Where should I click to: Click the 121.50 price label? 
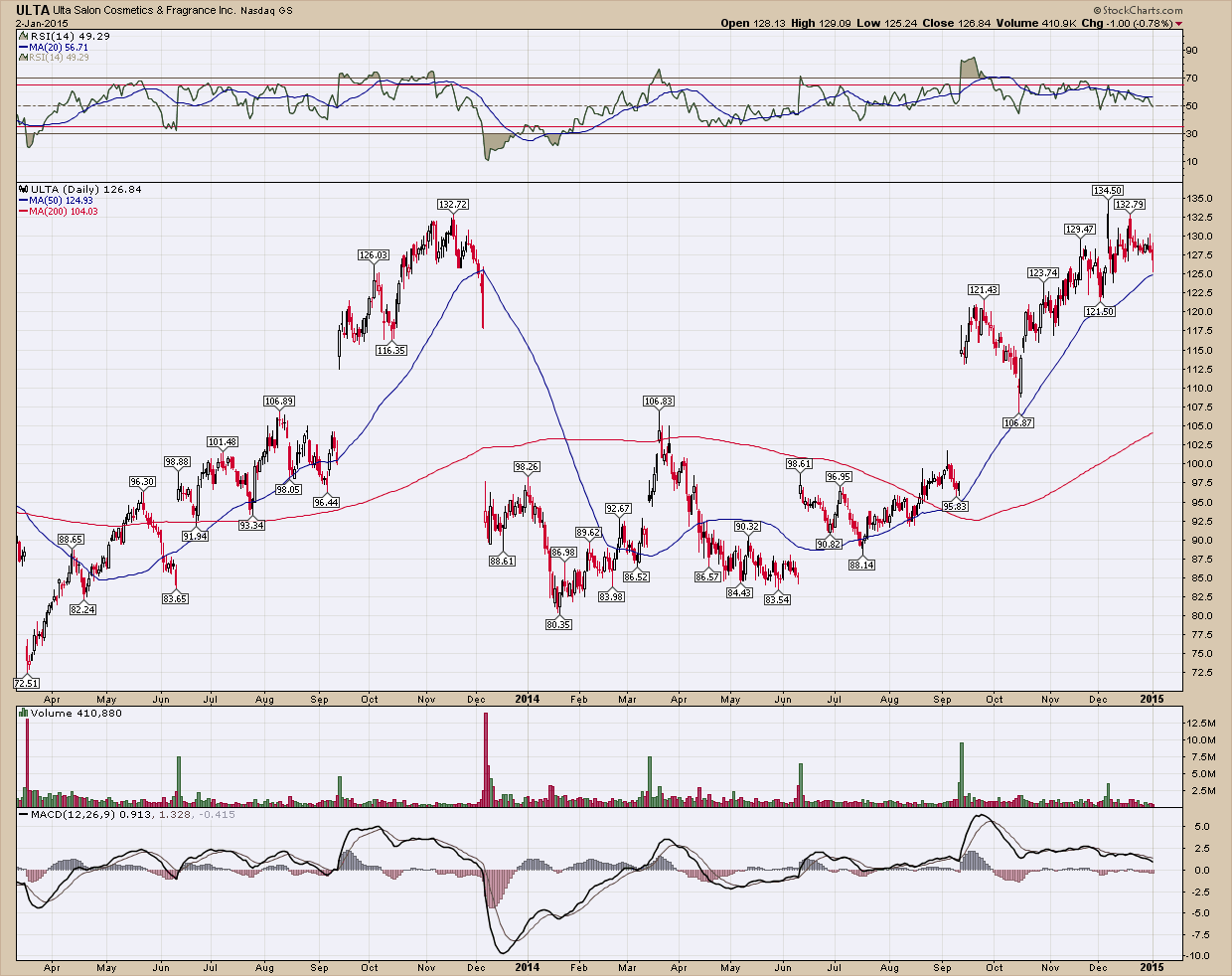1100,311
